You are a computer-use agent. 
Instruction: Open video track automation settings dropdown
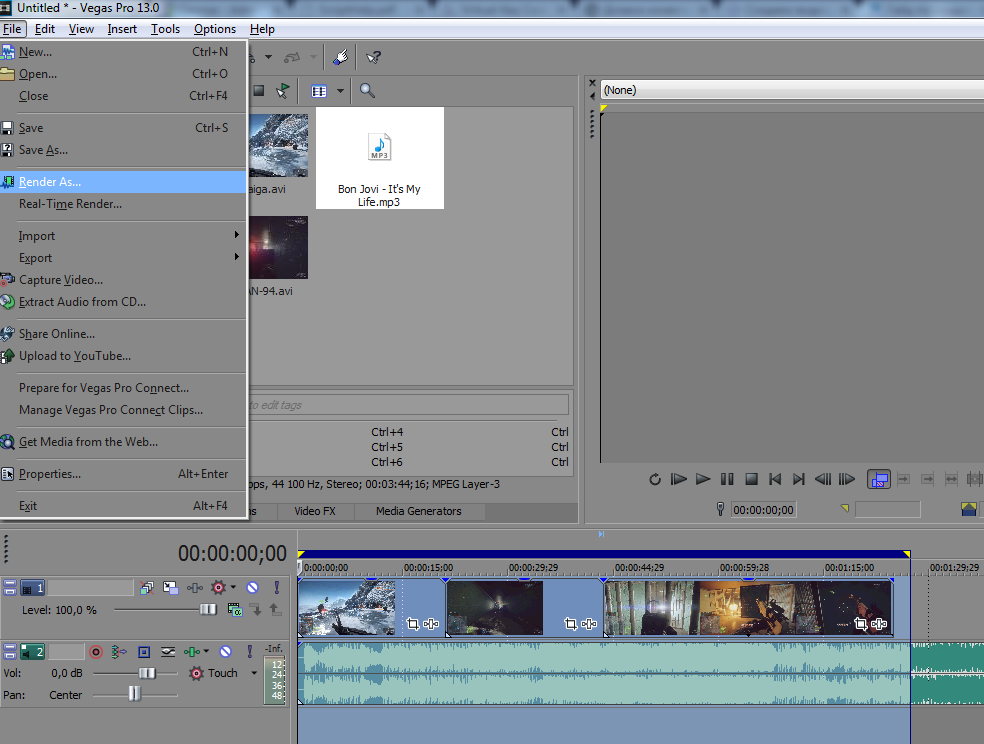coord(233,588)
